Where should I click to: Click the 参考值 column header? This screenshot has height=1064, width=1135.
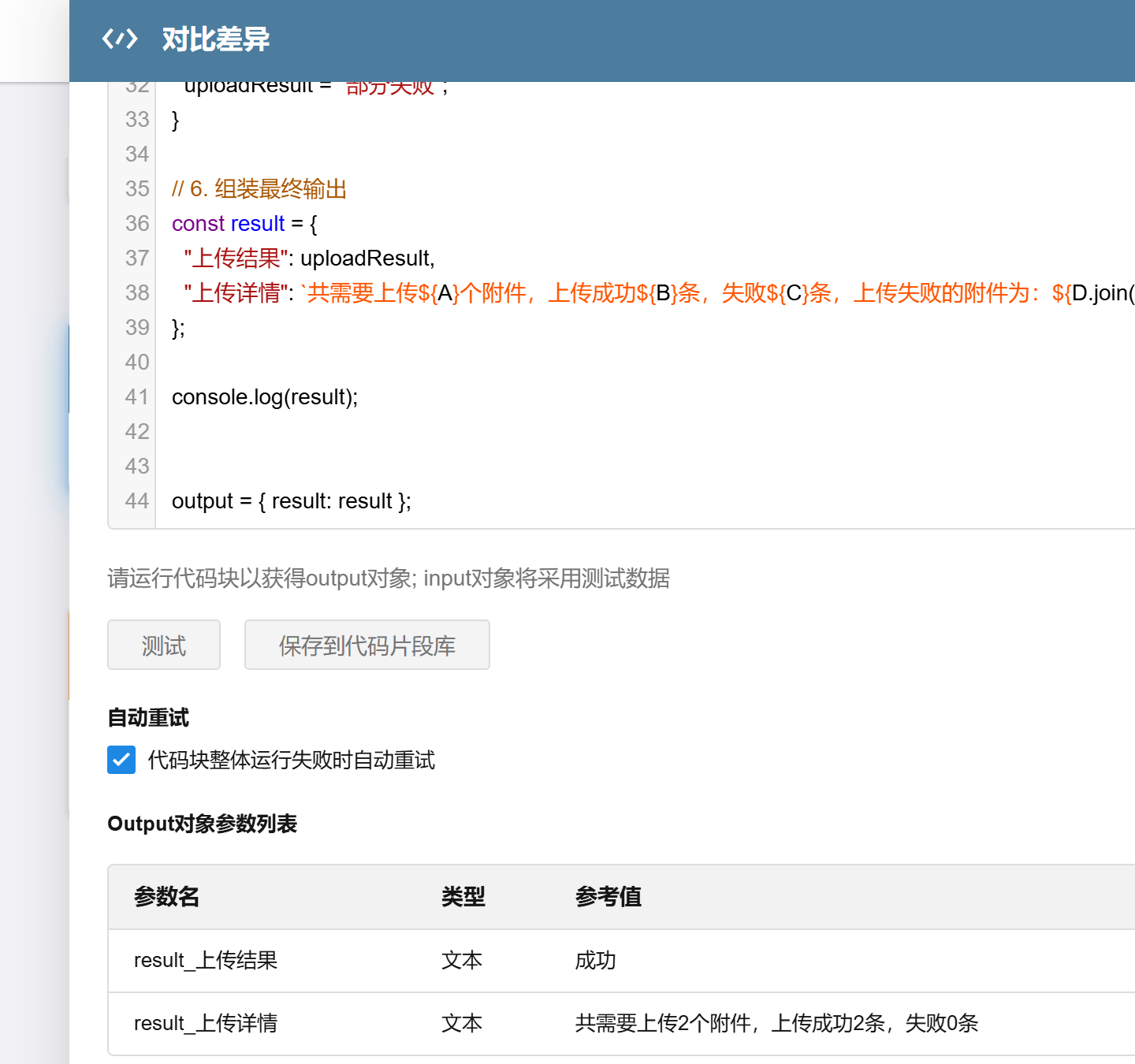pyautogui.click(x=608, y=897)
